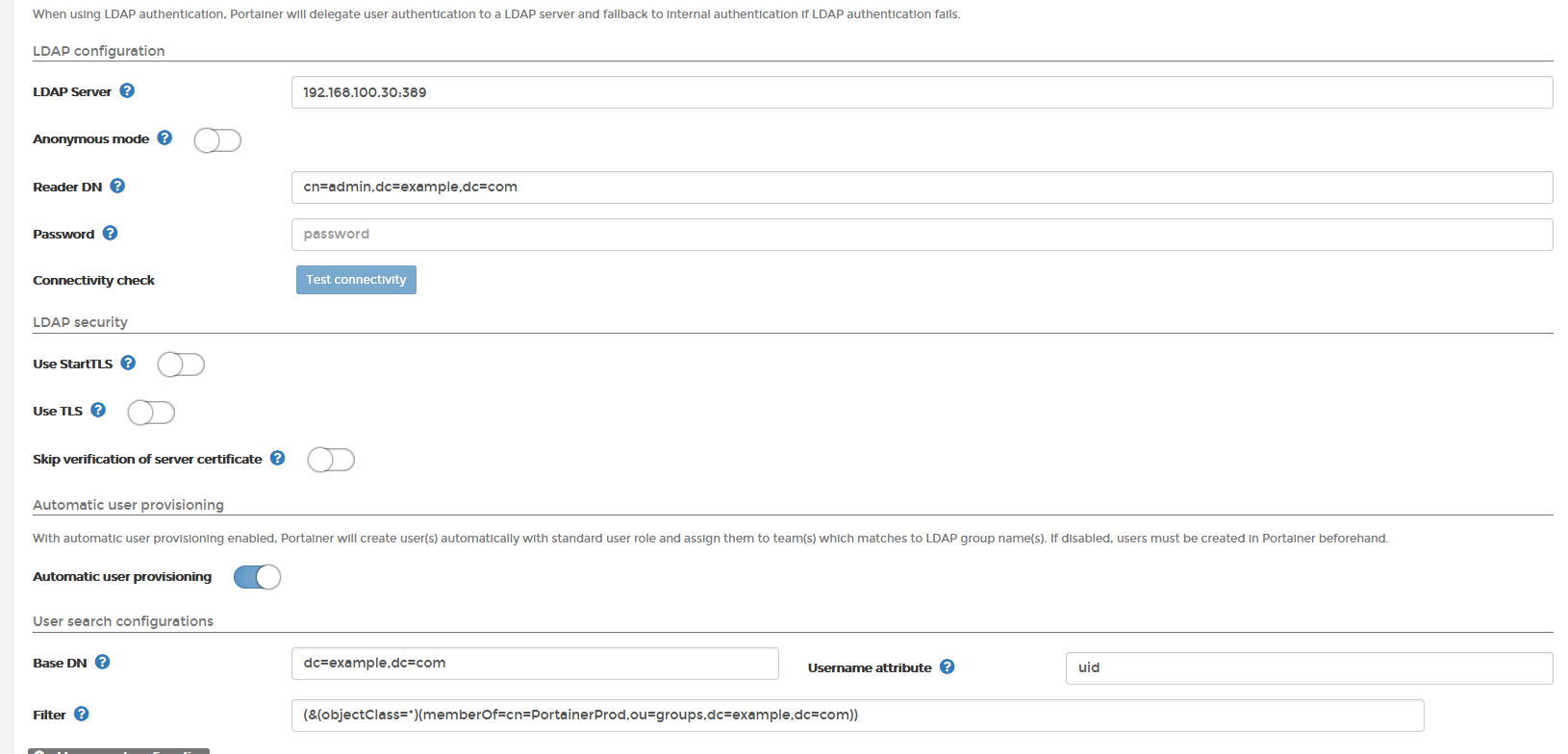The width and height of the screenshot is (1568, 754).
Task: Toggle Skip verification of server certificate
Action: click(x=331, y=460)
